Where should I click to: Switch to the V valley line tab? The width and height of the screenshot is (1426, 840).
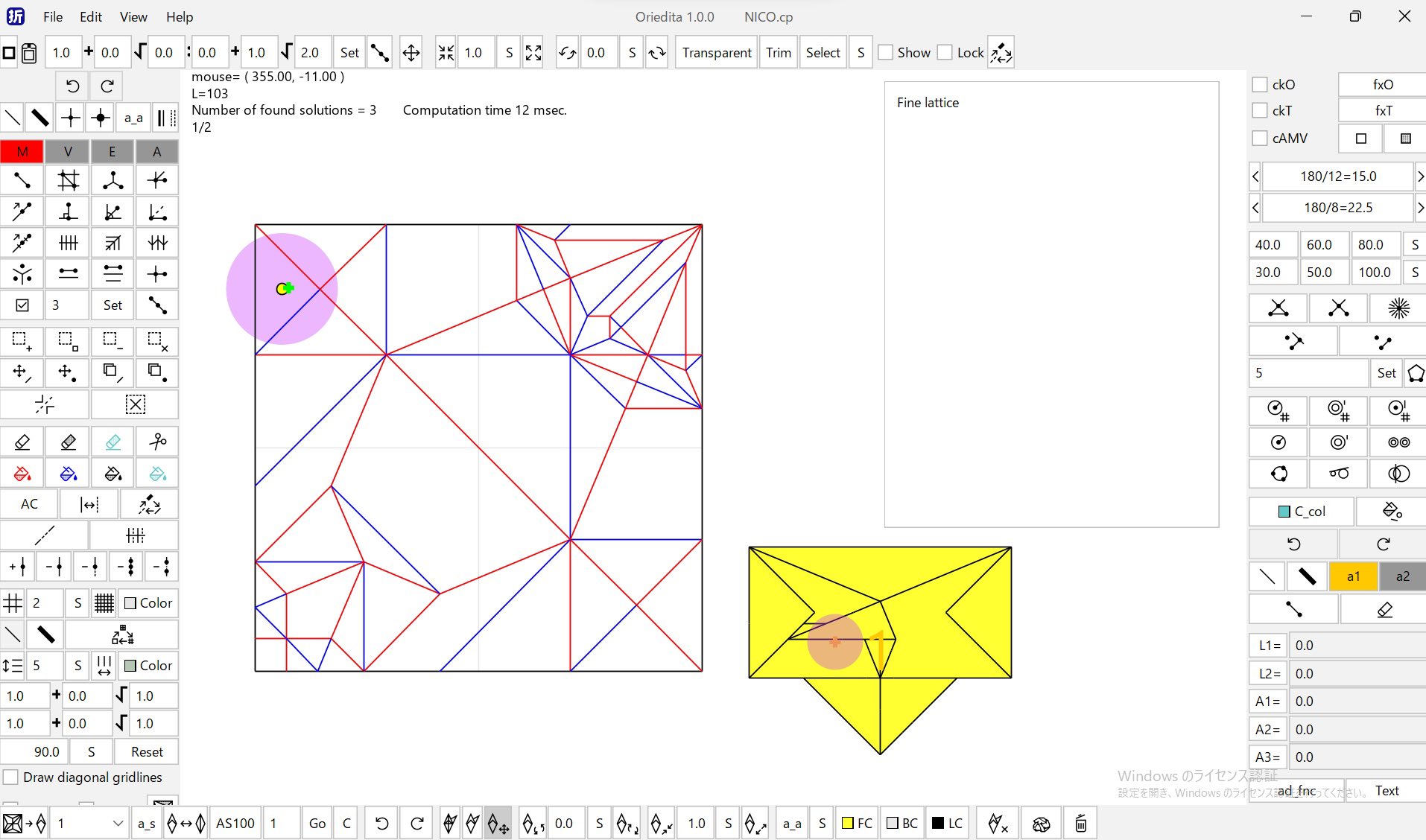click(68, 151)
